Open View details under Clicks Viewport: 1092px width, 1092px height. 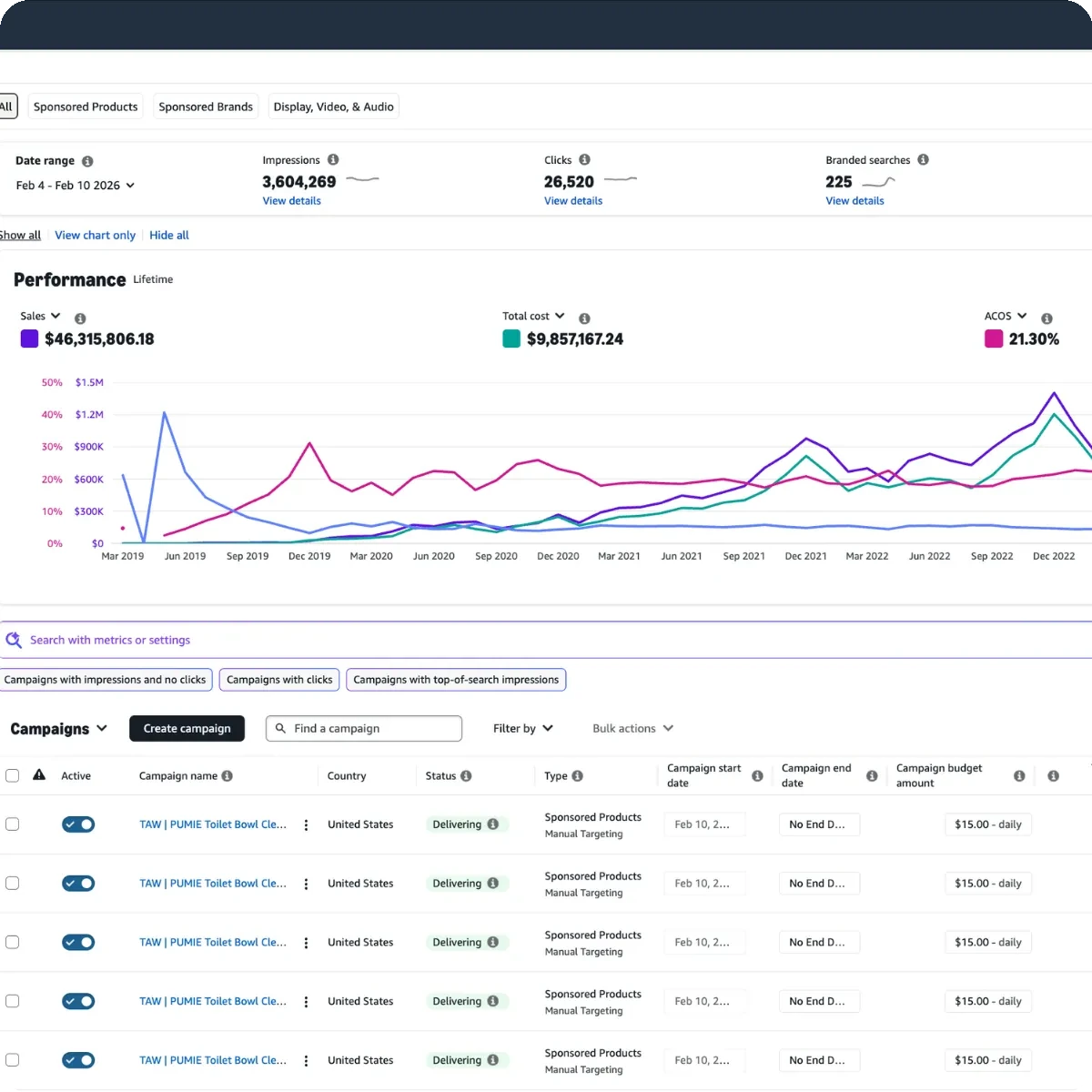(x=573, y=201)
